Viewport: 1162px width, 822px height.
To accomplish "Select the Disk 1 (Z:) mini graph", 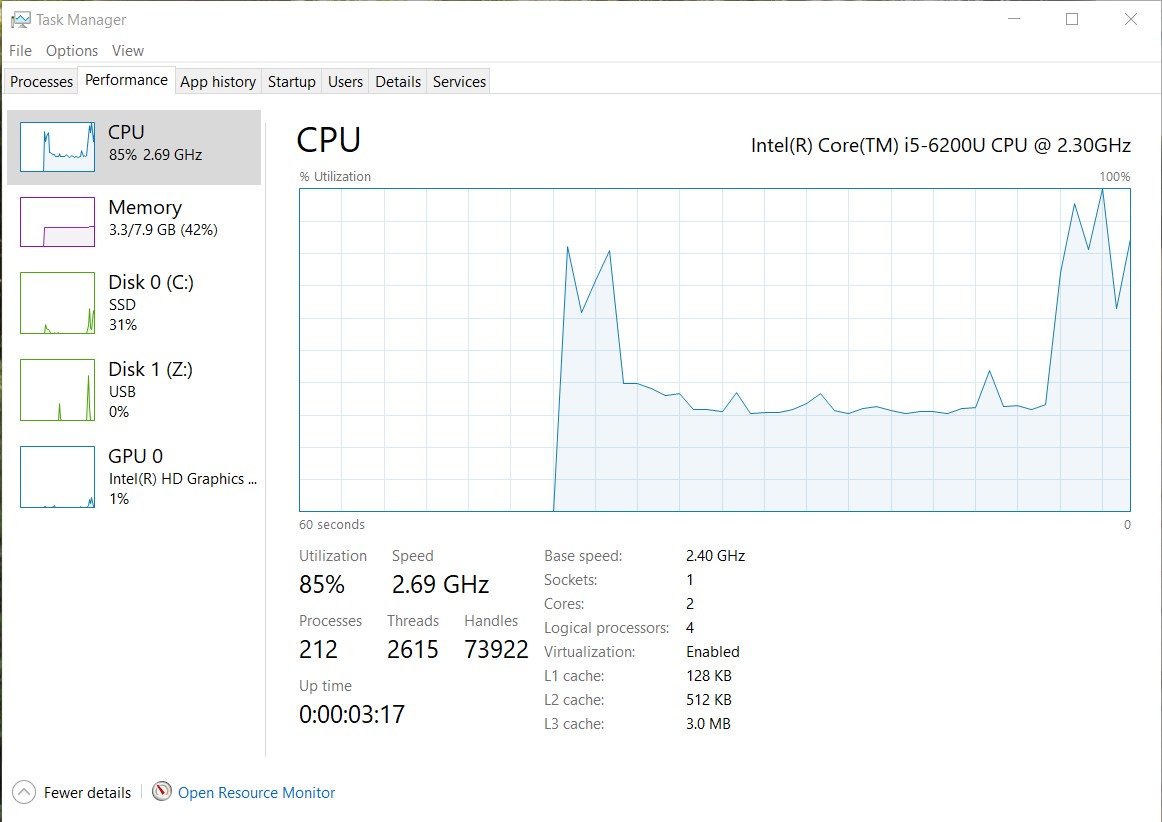I will pos(58,390).
